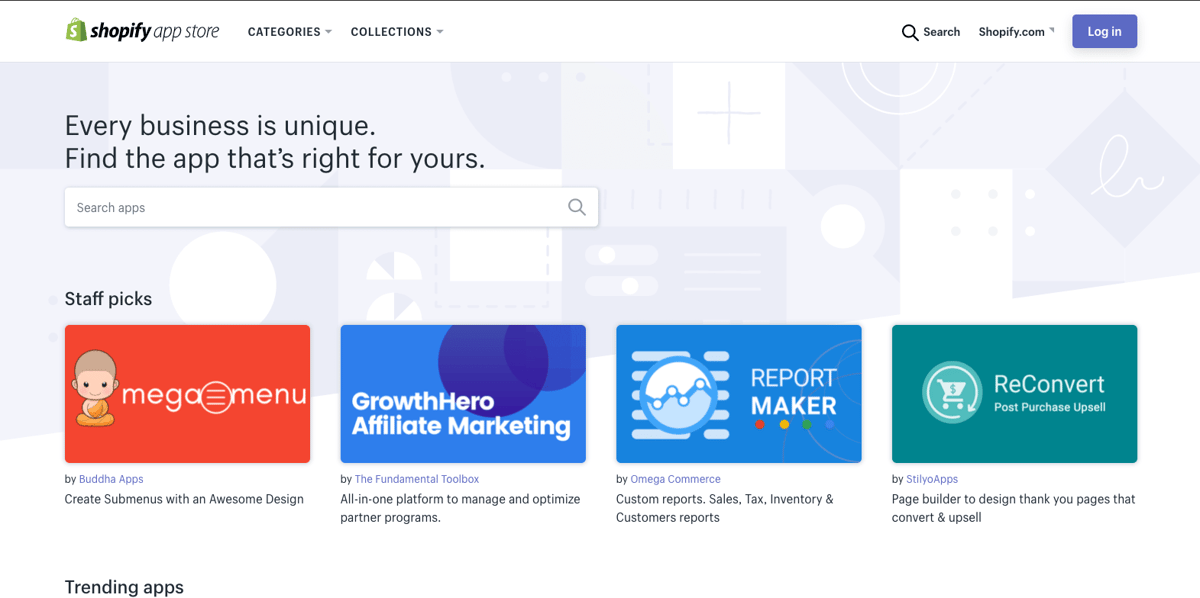The image size is (1200, 598).
Task: Open the Buddha Apps developer link
Action: click(x=111, y=479)
